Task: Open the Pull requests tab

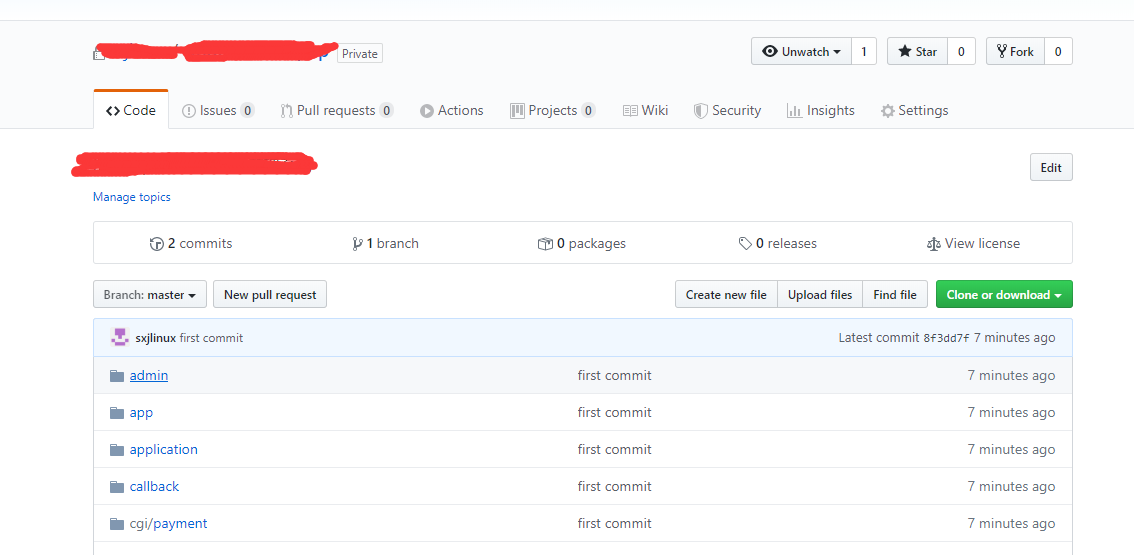Action: click(336, 111)
